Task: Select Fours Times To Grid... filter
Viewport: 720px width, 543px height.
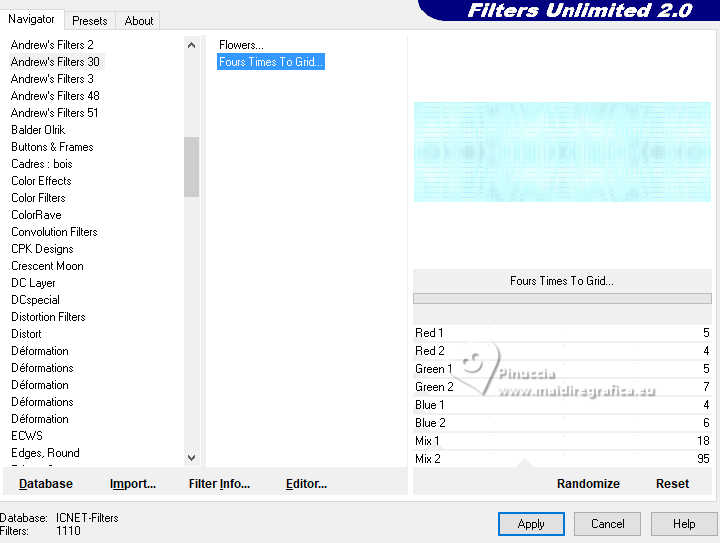Action: (271, 62)
